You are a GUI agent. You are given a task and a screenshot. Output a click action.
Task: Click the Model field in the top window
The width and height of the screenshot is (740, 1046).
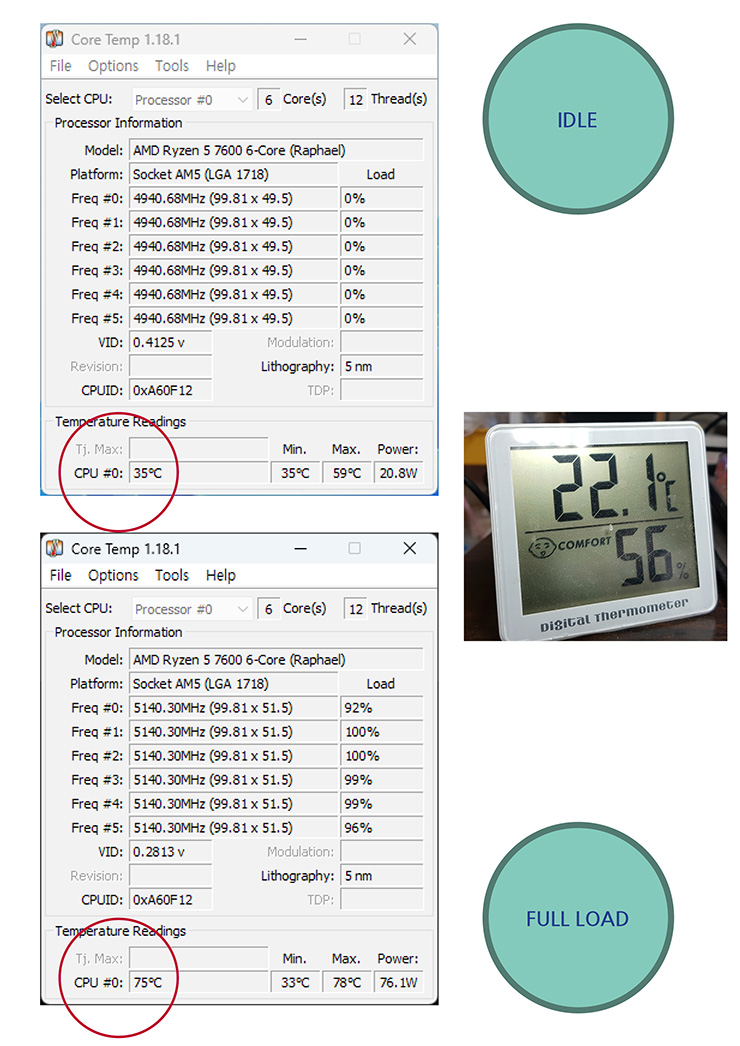click(x=276, y=150)
